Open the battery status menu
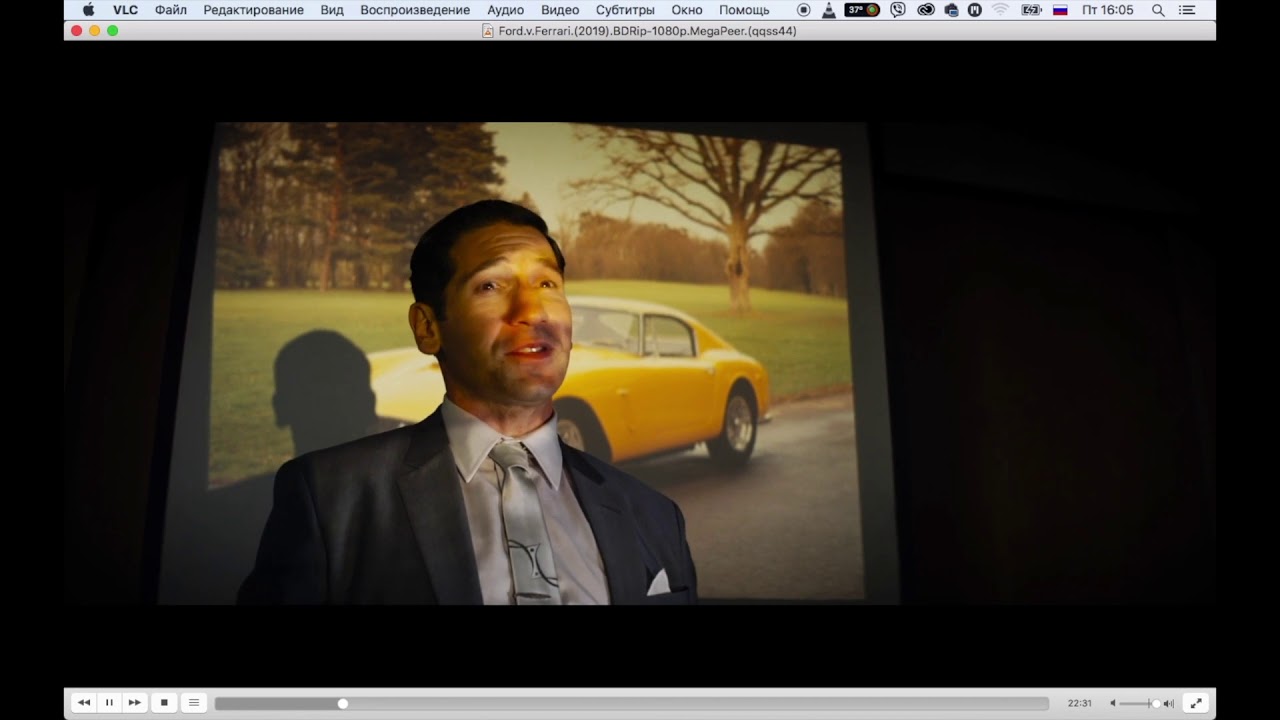Image resolution: width=1280 pixels, height=720 pixels. pos(1031,10)
